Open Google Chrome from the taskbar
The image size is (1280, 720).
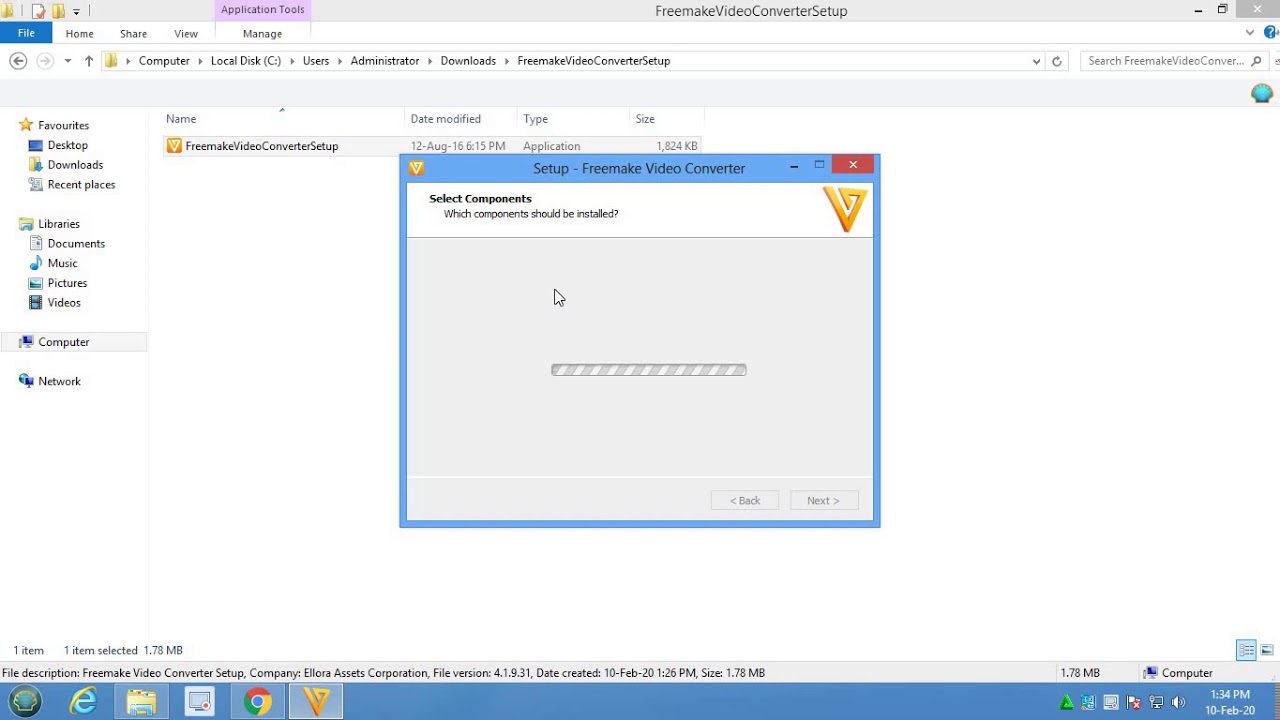click(258, 701)
